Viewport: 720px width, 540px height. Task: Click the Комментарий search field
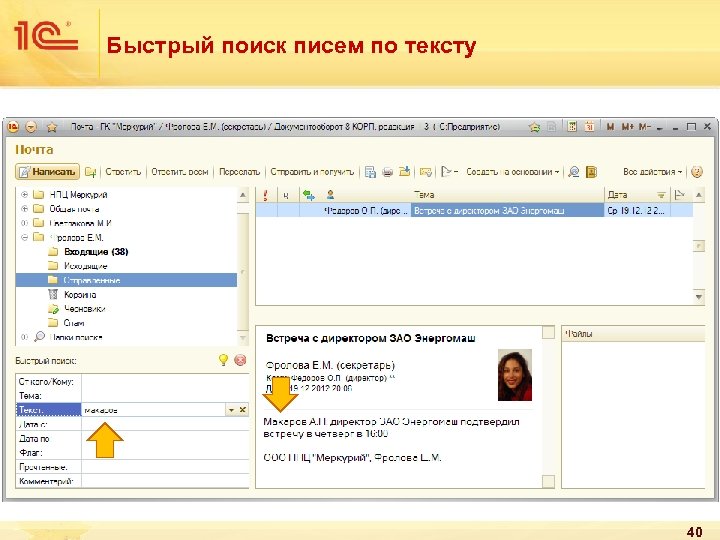[x=165, y=481]
